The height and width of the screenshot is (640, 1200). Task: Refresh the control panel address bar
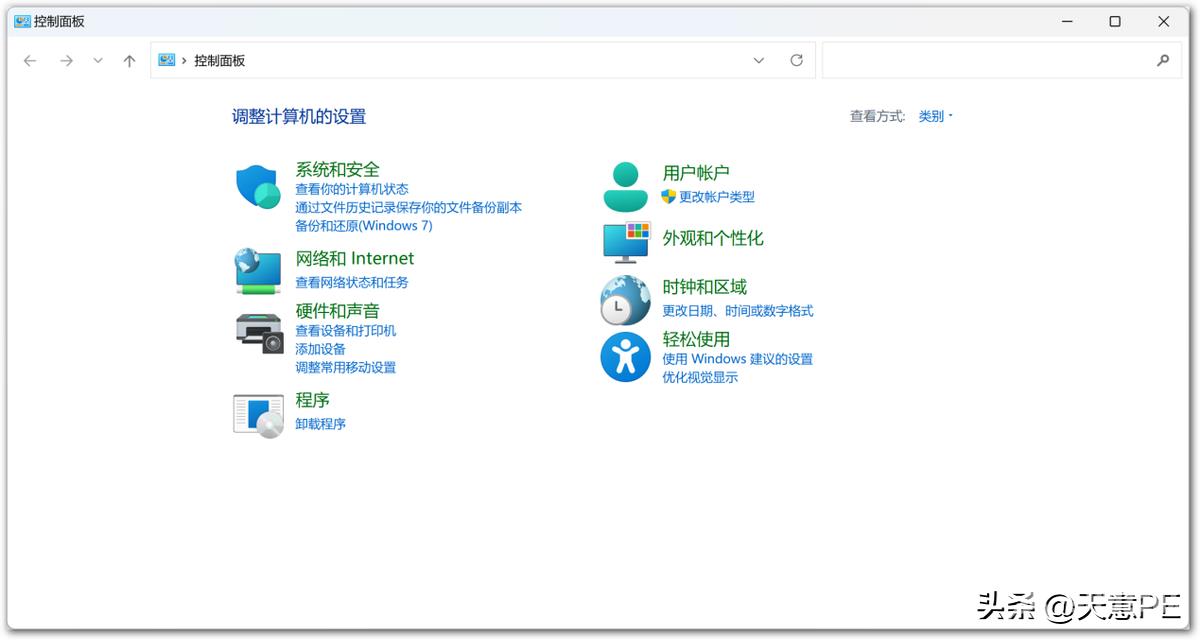pos(796,60)
